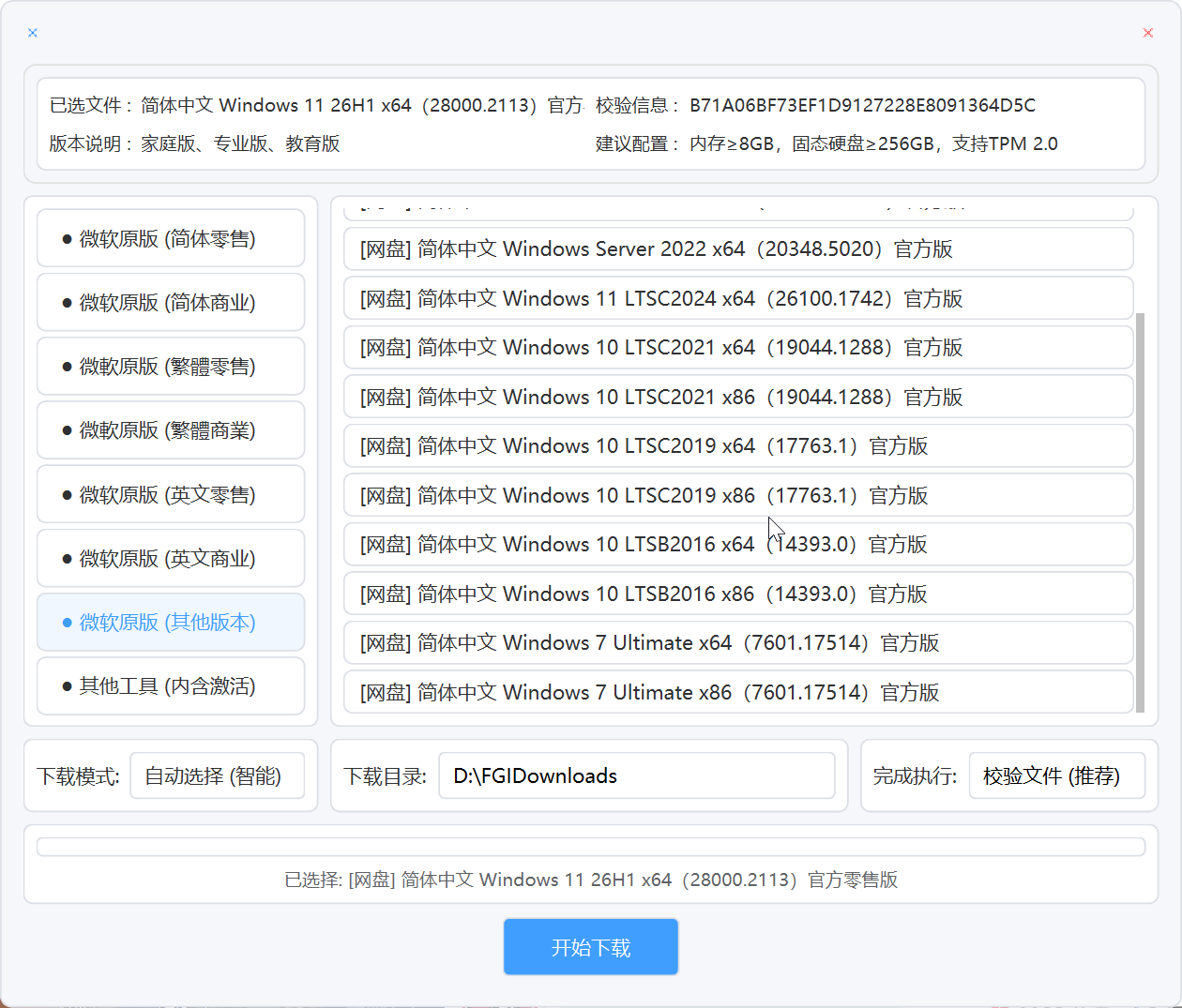Image resolution: width=1182 pixels, height=1008 pixels.
Task: Click 版本说明 家庭版、专业版、教育版 text
Action: (240, 143)
